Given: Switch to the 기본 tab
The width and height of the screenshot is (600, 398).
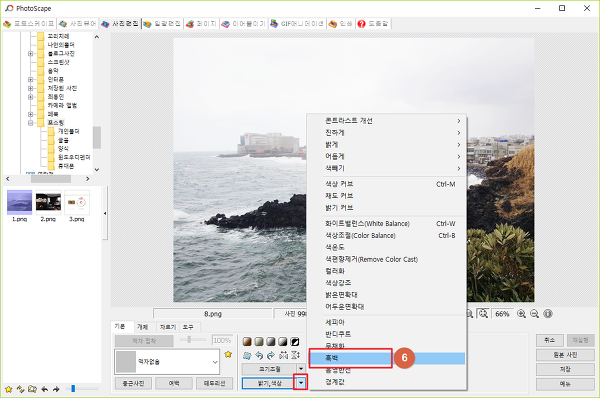Looking at the screenshot, I should coord(121,326).
